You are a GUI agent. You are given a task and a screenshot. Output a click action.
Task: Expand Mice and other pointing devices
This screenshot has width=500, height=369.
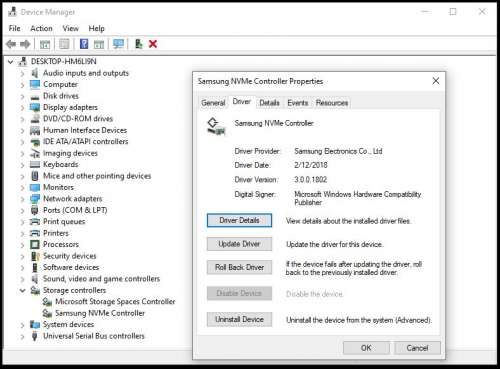click(22, 176)
